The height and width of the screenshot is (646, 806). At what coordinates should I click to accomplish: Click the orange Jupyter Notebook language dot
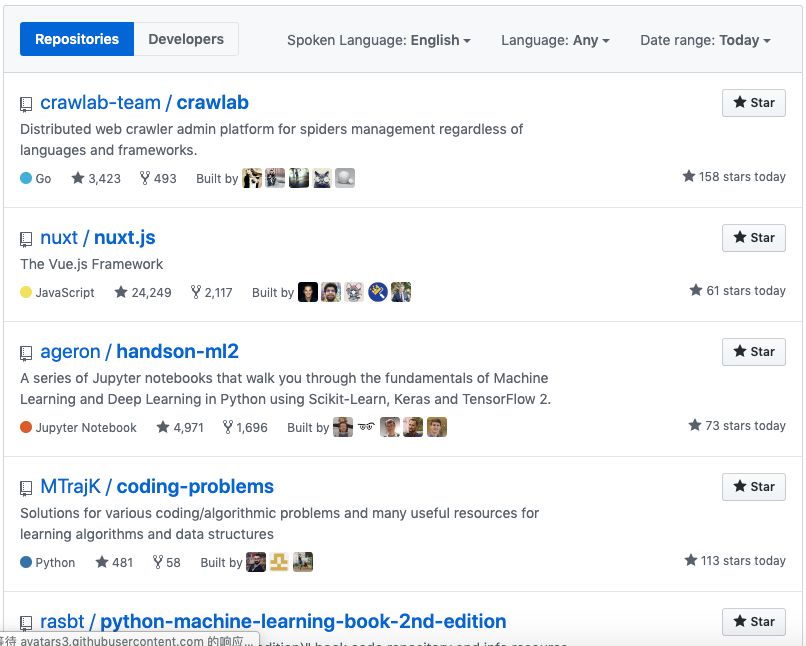click(26, 427)
